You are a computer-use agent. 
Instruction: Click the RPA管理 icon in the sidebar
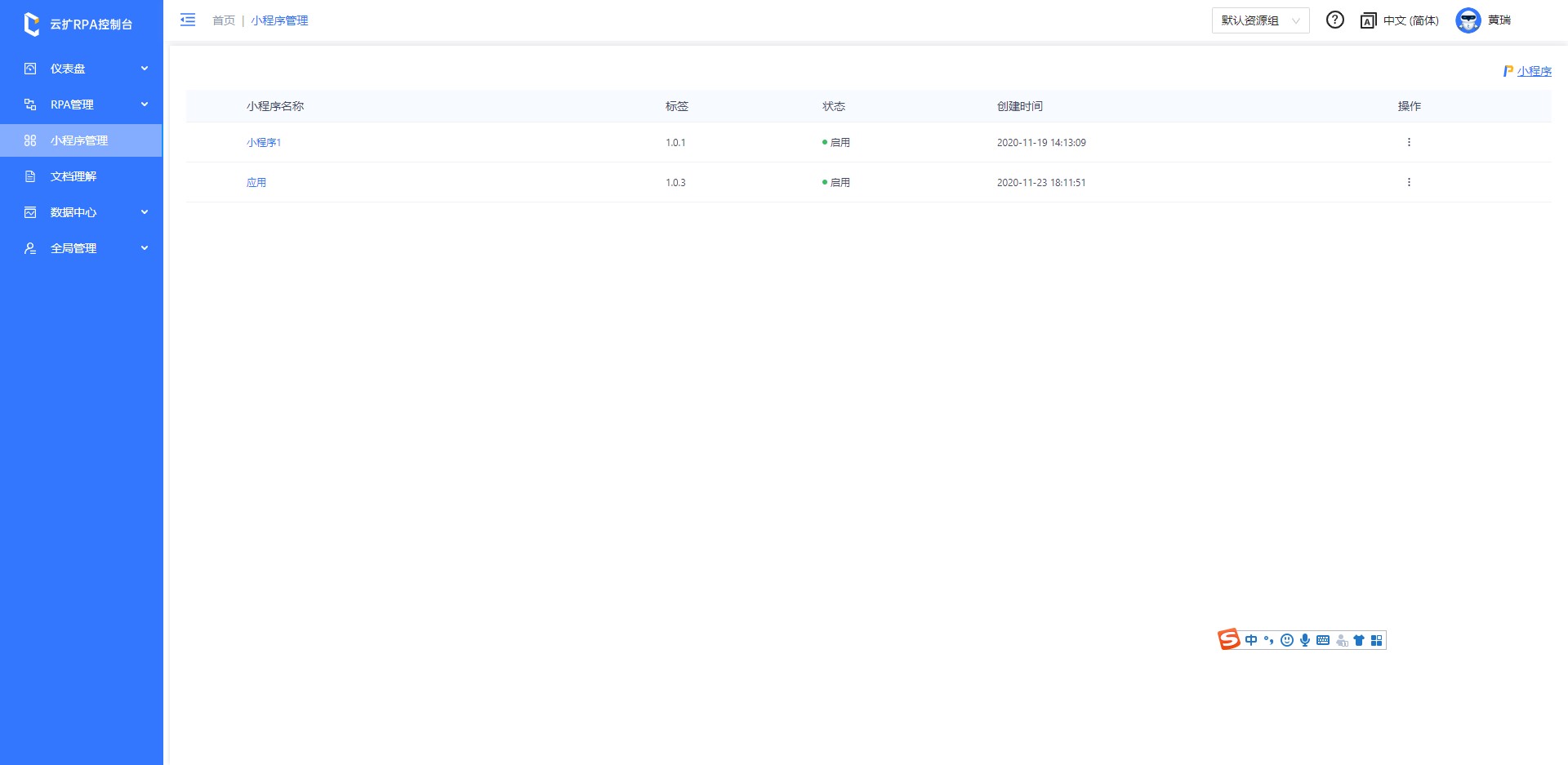tap(30, 105)
